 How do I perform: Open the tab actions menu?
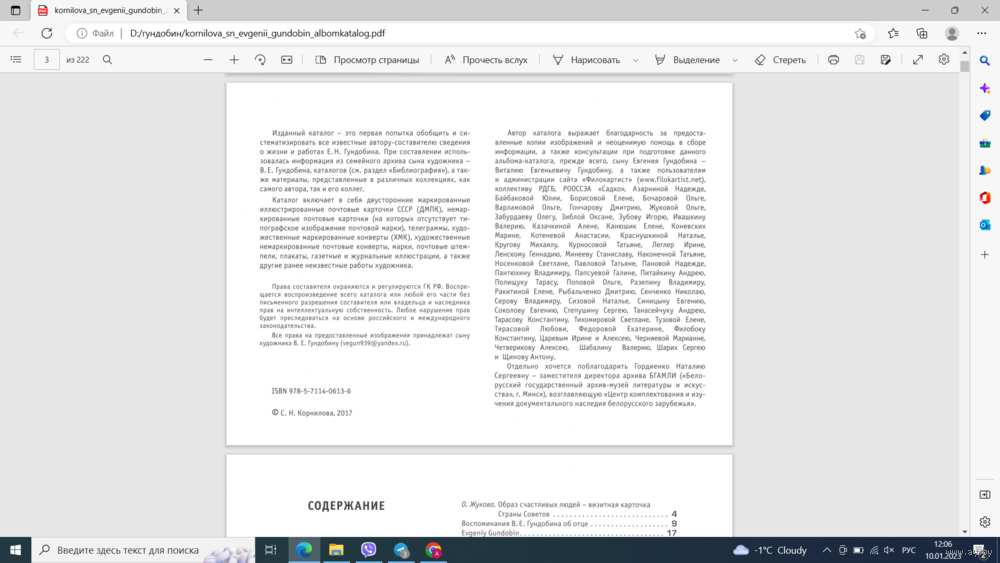tap(15, 10)
